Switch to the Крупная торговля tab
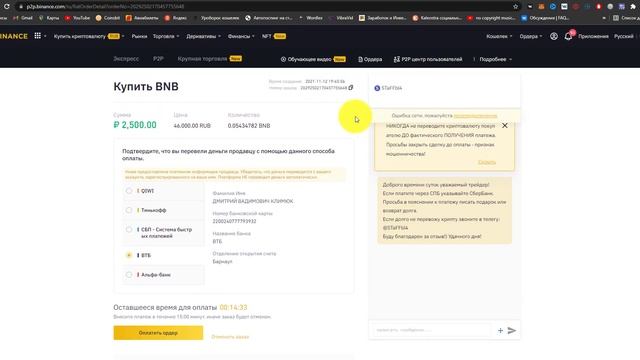 click(x=209, y=59)
